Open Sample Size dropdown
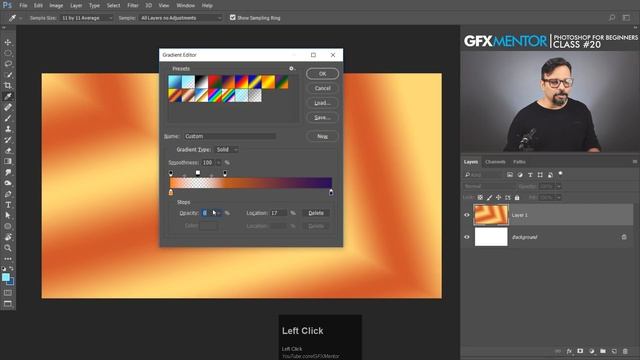 tap(87, 18)
